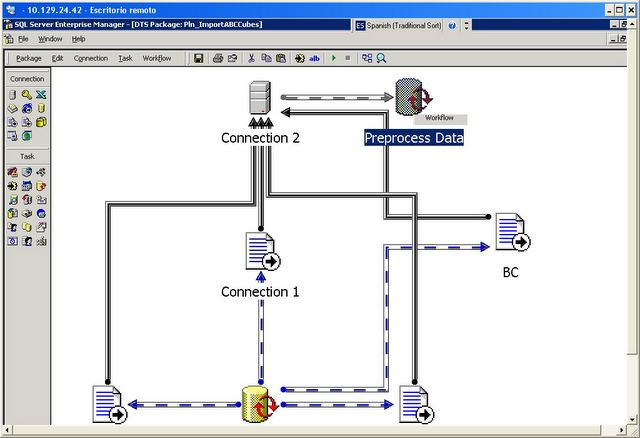Image resolution: width=640 pixels, height=438 pixels.
Task: Select the round blue globe task icon
Action: point(41,213)
